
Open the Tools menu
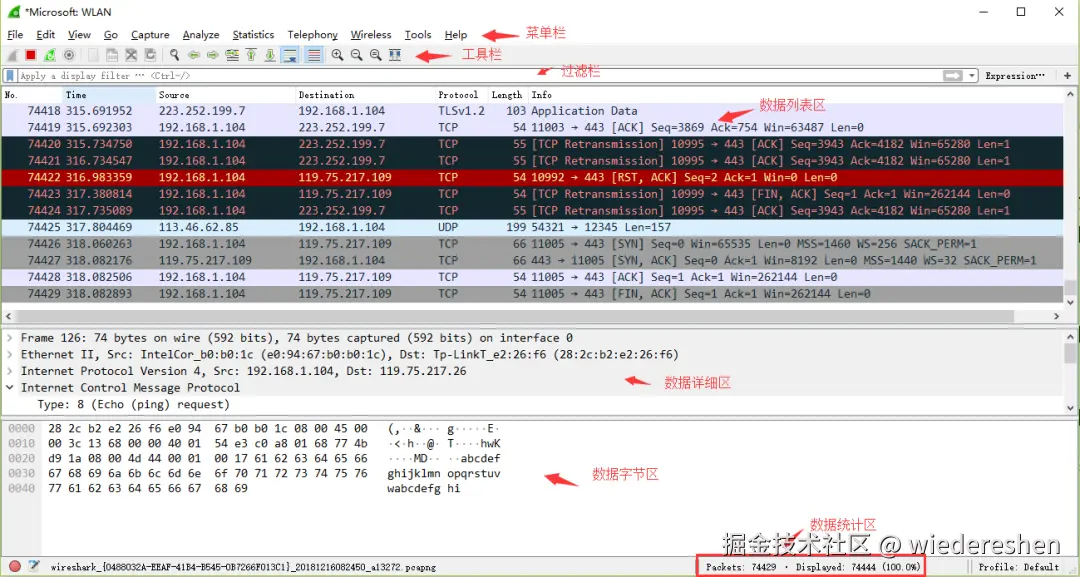click(418, 34)
